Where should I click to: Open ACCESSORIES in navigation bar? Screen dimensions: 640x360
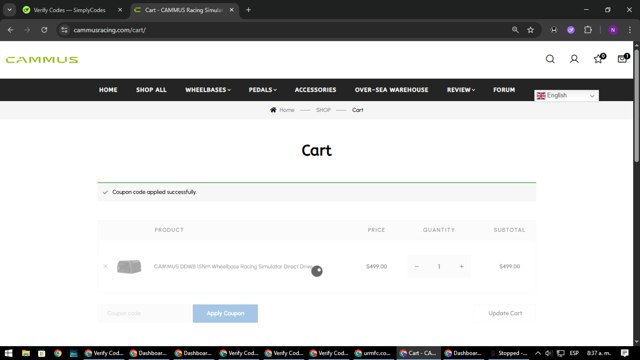(x=316, y=90)
